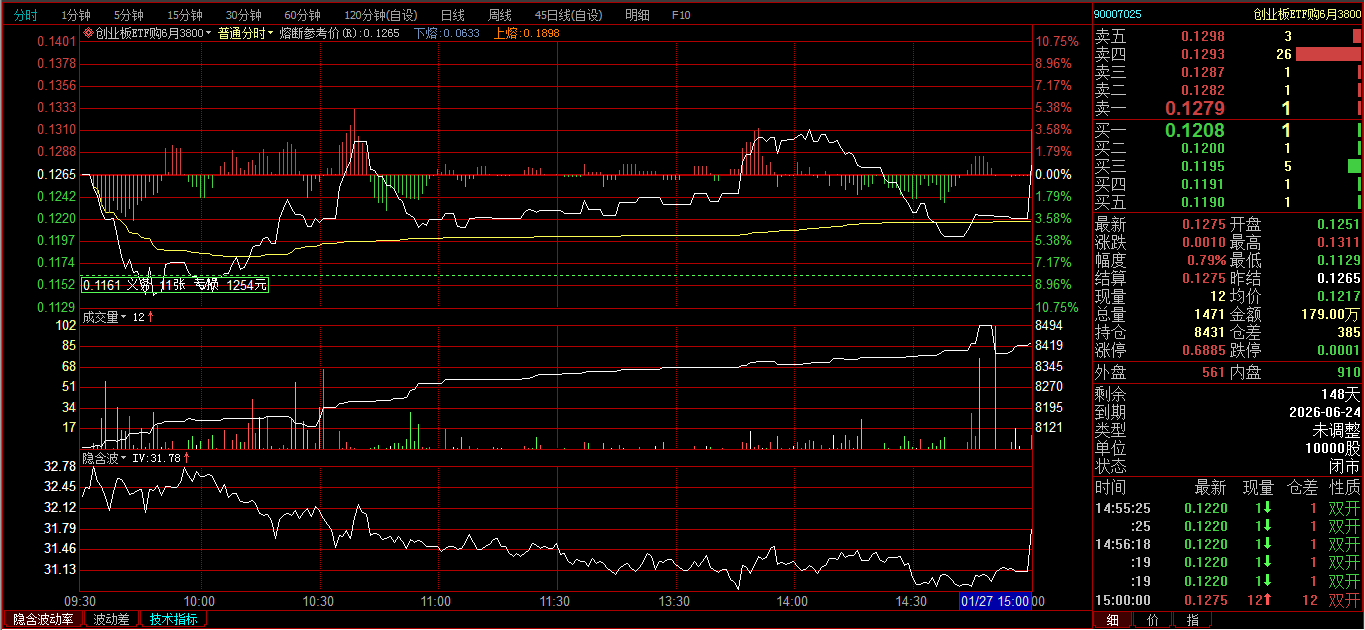Click the diamond icon beside 创业板ETF购6月3800
The height and width of the screenshot is (630, 1365).
click(88, 33)
